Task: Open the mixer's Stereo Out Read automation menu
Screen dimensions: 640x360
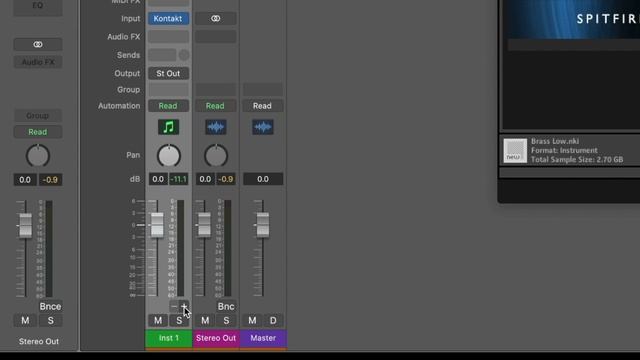Action: point(215,106)
